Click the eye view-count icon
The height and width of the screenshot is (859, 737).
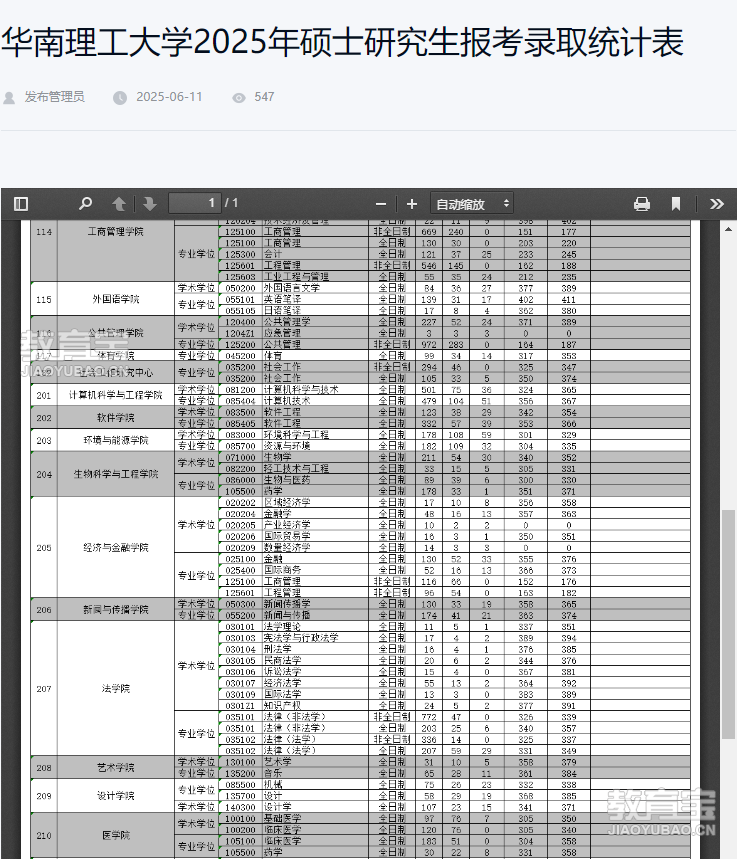pos(238,97)
